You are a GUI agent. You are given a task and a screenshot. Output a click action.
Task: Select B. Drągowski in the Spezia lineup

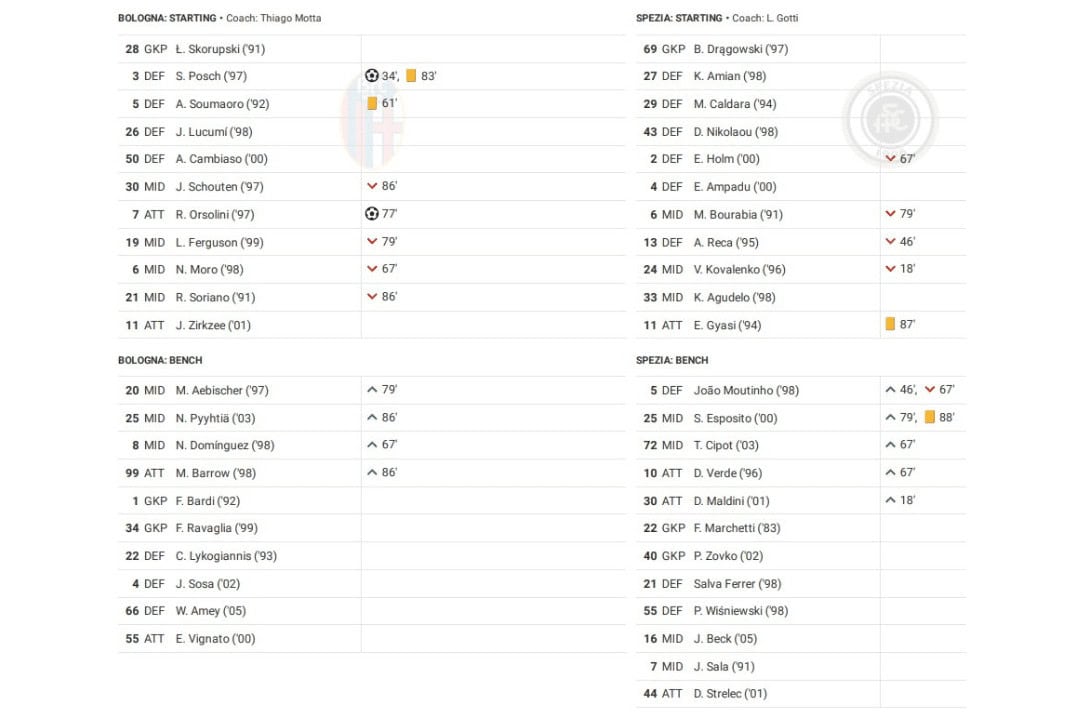click(740, 49)
